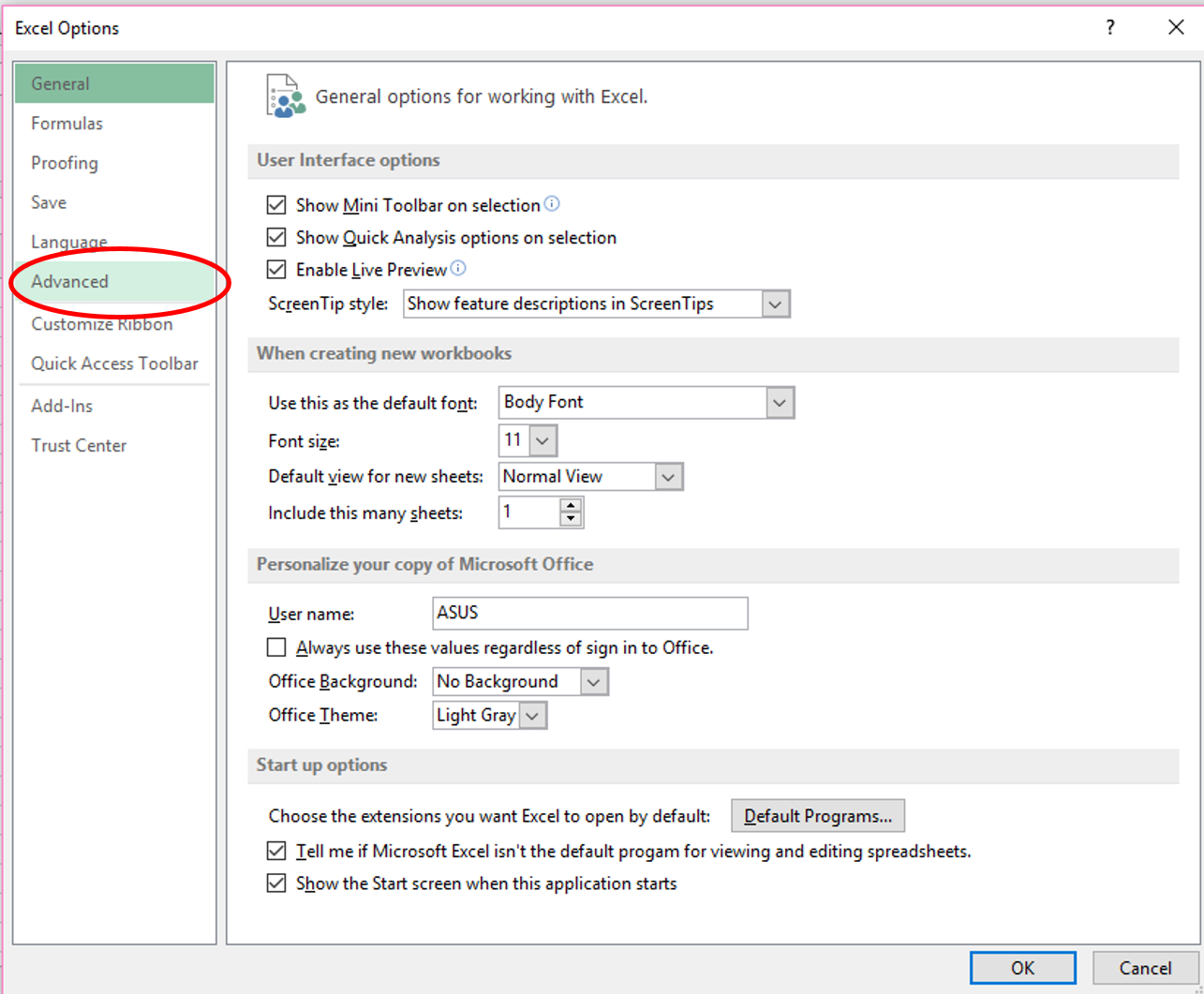Toggle Tell me if Excel isn't default checkbox
The height and width of the screenshot is (994, 1204).
point(276,852)
